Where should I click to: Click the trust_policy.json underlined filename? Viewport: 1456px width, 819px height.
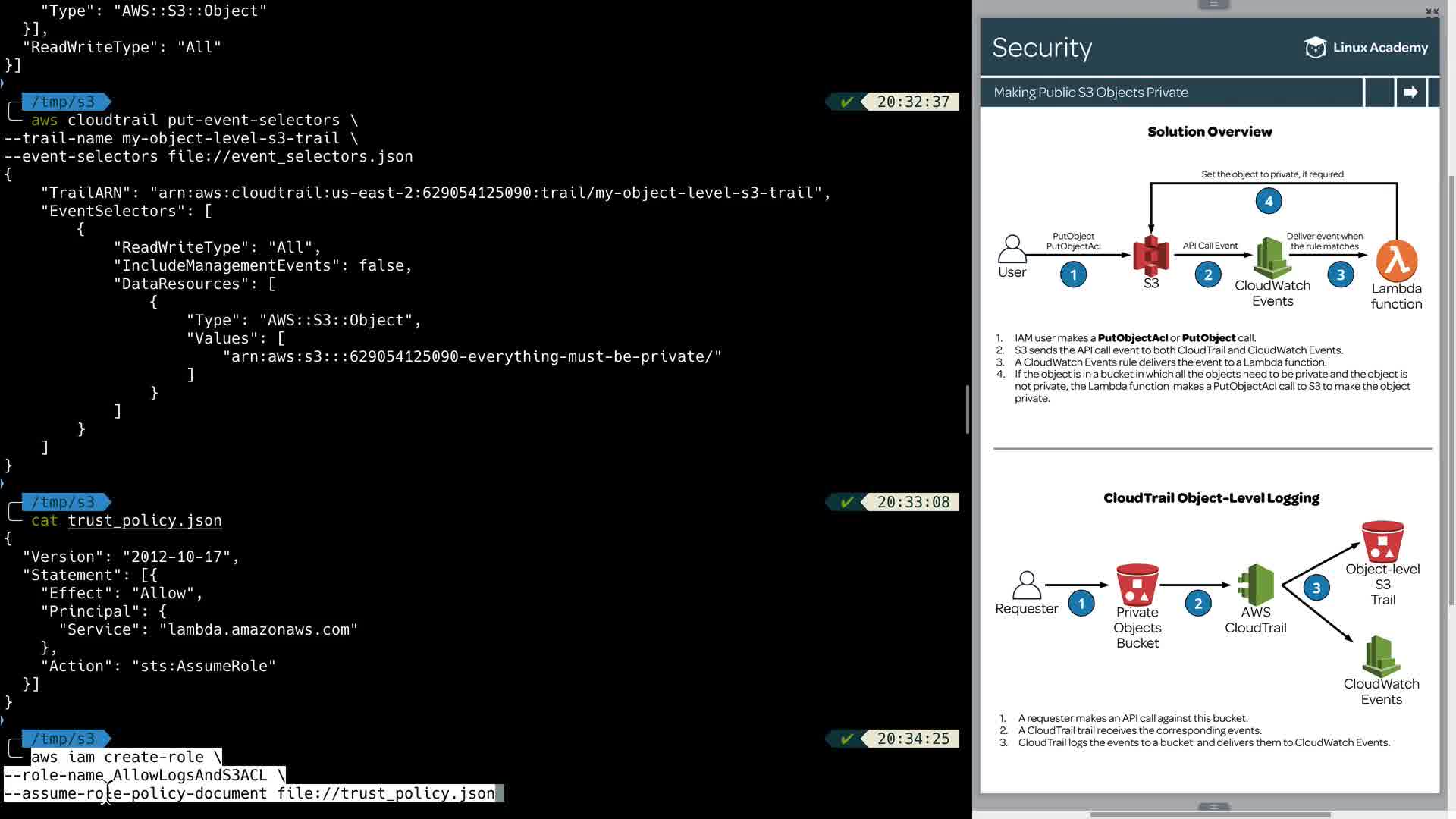(x=144, y=521)
